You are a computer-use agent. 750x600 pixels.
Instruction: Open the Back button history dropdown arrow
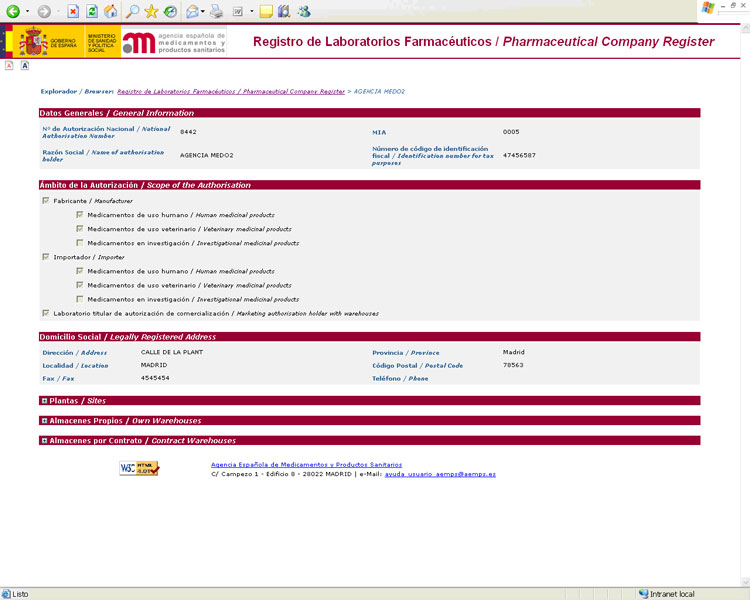click(27, 11)
